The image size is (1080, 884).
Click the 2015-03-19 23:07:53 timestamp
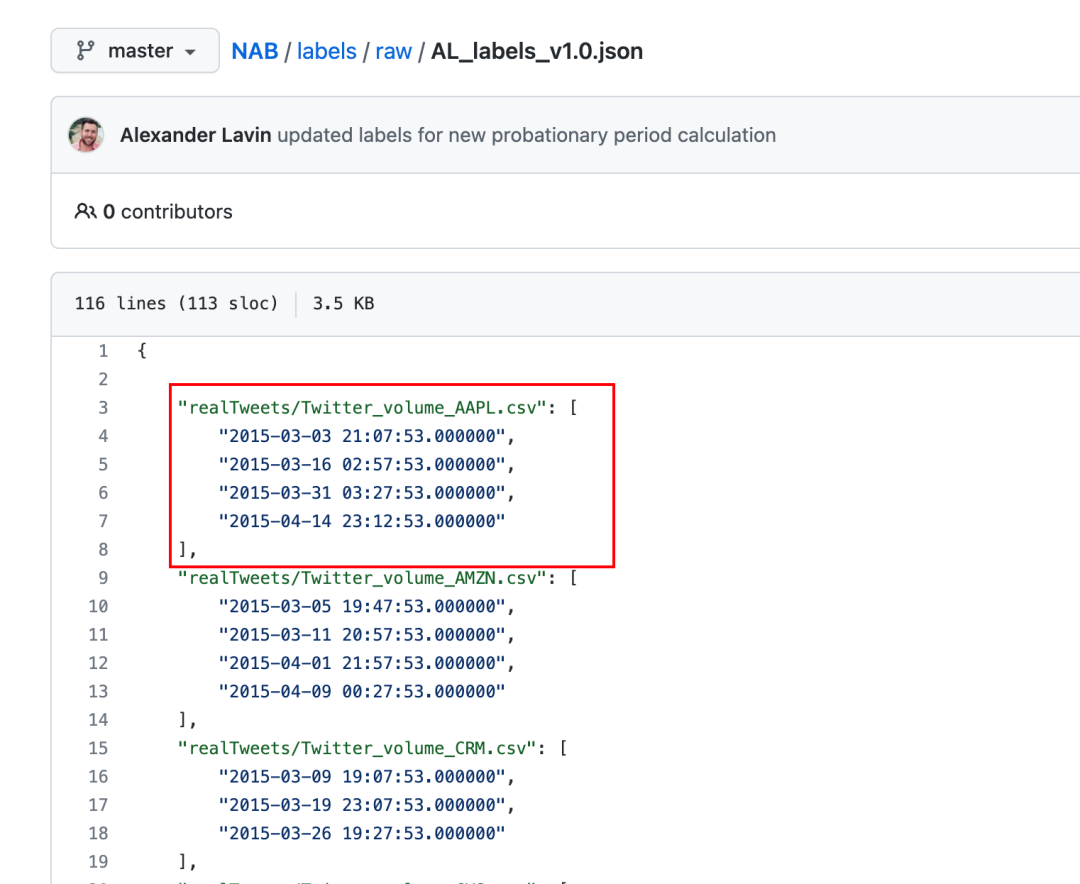362,805
